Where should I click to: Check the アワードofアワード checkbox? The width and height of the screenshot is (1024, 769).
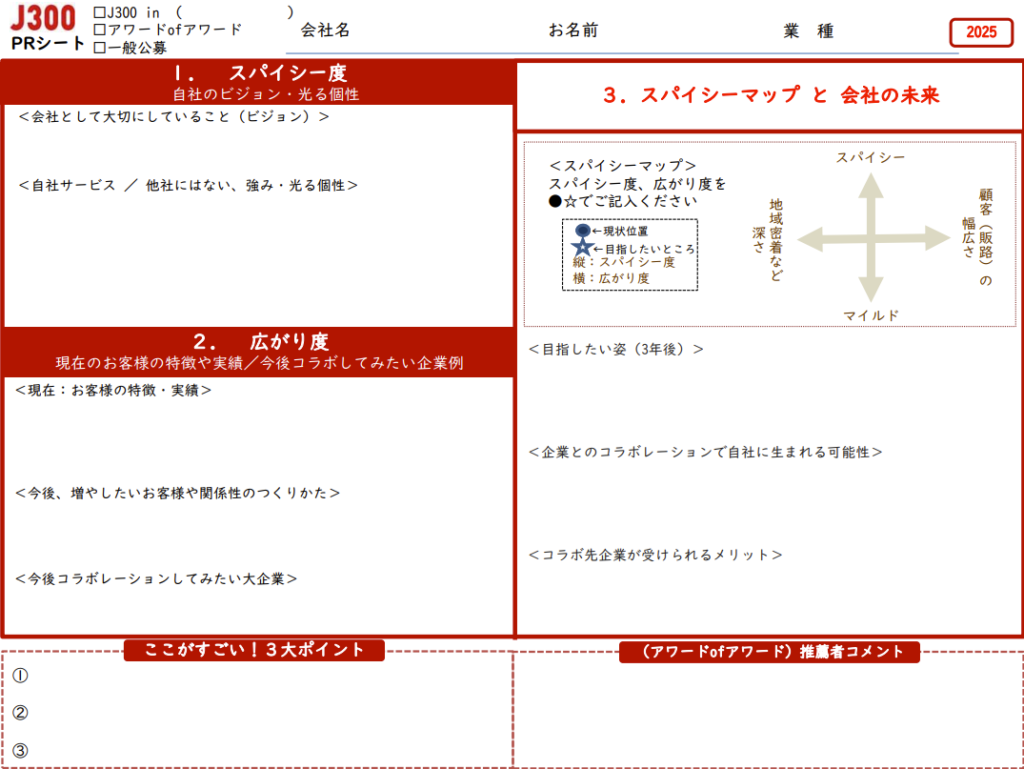(100, 30)
